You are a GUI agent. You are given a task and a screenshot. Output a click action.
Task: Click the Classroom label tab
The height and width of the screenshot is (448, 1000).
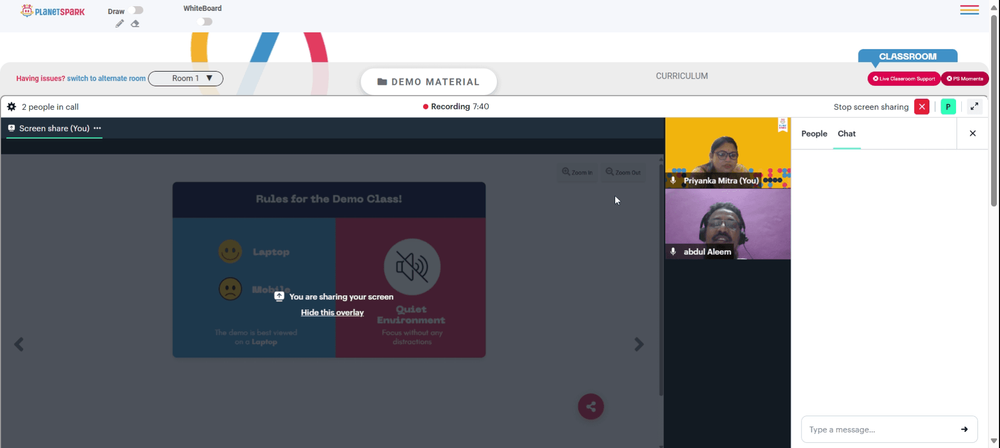(x=908, y=56)
